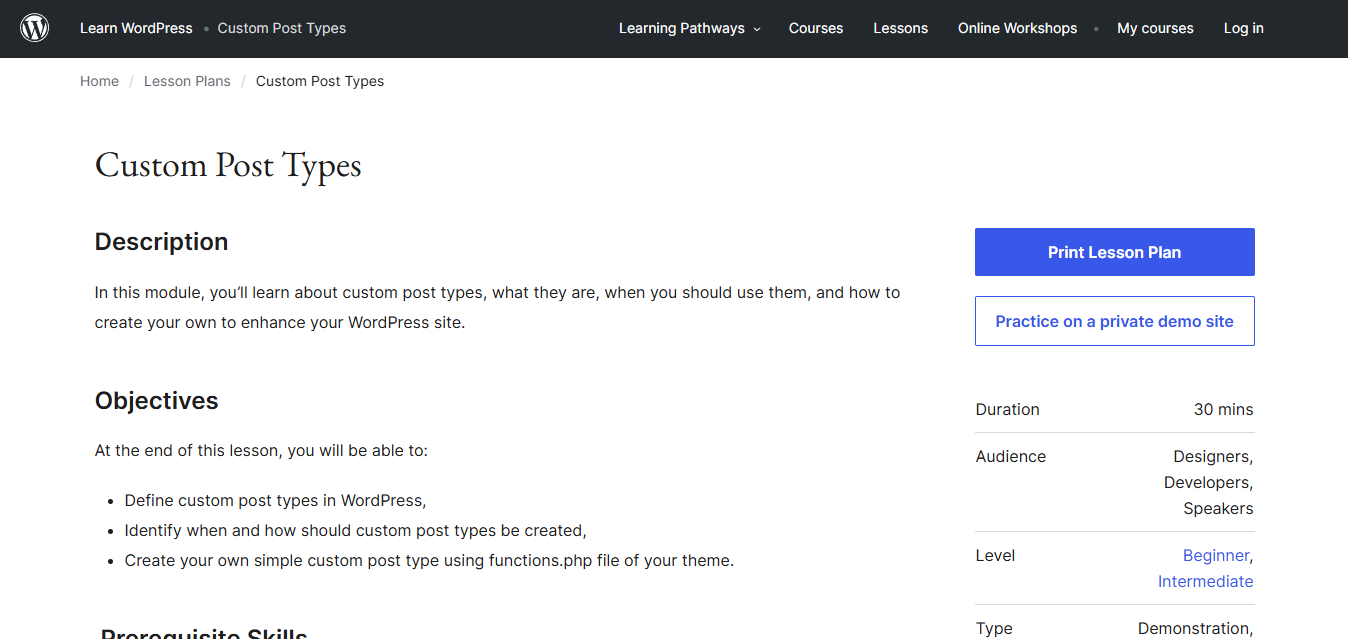
Task: Click Log in
Action: pyautogui.click(x=1243, y=28)
